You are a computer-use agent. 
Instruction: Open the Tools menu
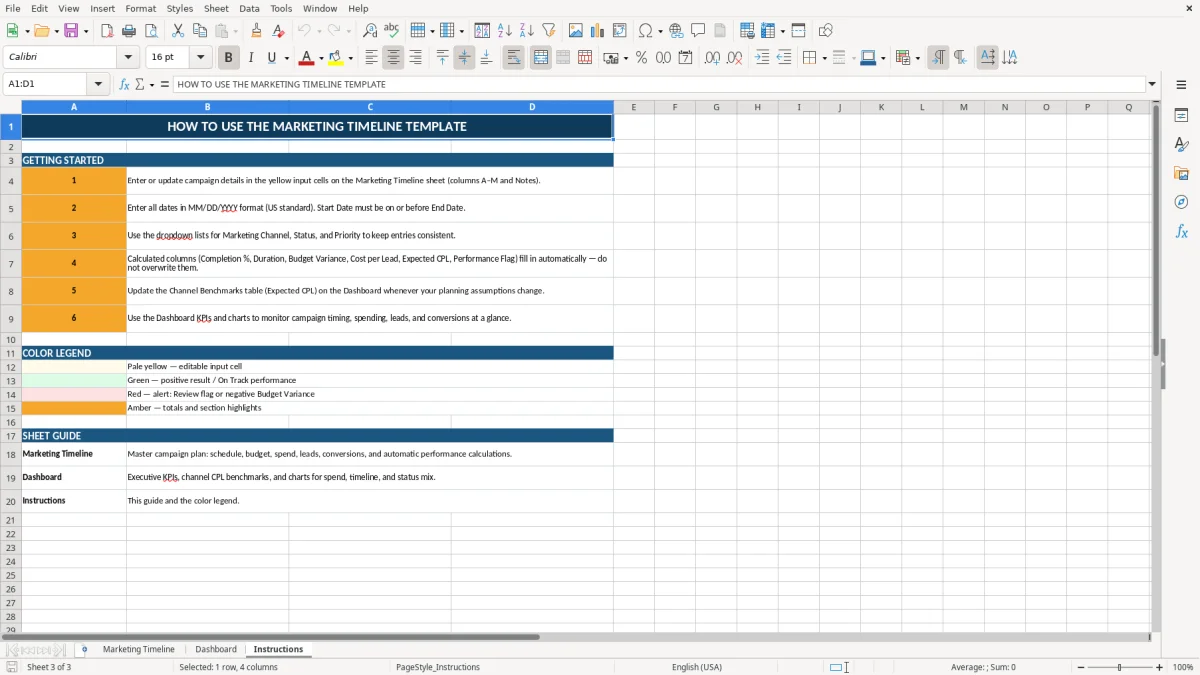pos(281,8)
